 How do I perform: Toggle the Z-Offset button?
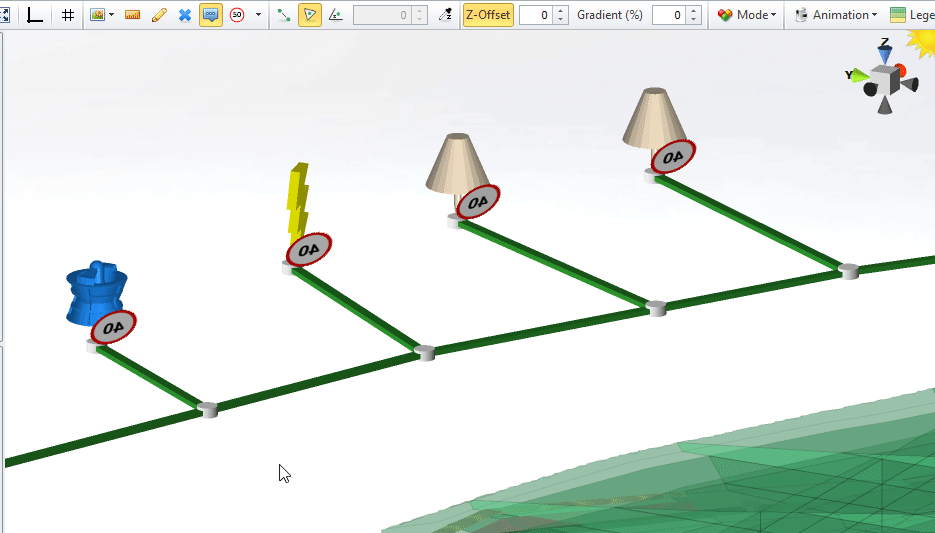tap(488, 15)
